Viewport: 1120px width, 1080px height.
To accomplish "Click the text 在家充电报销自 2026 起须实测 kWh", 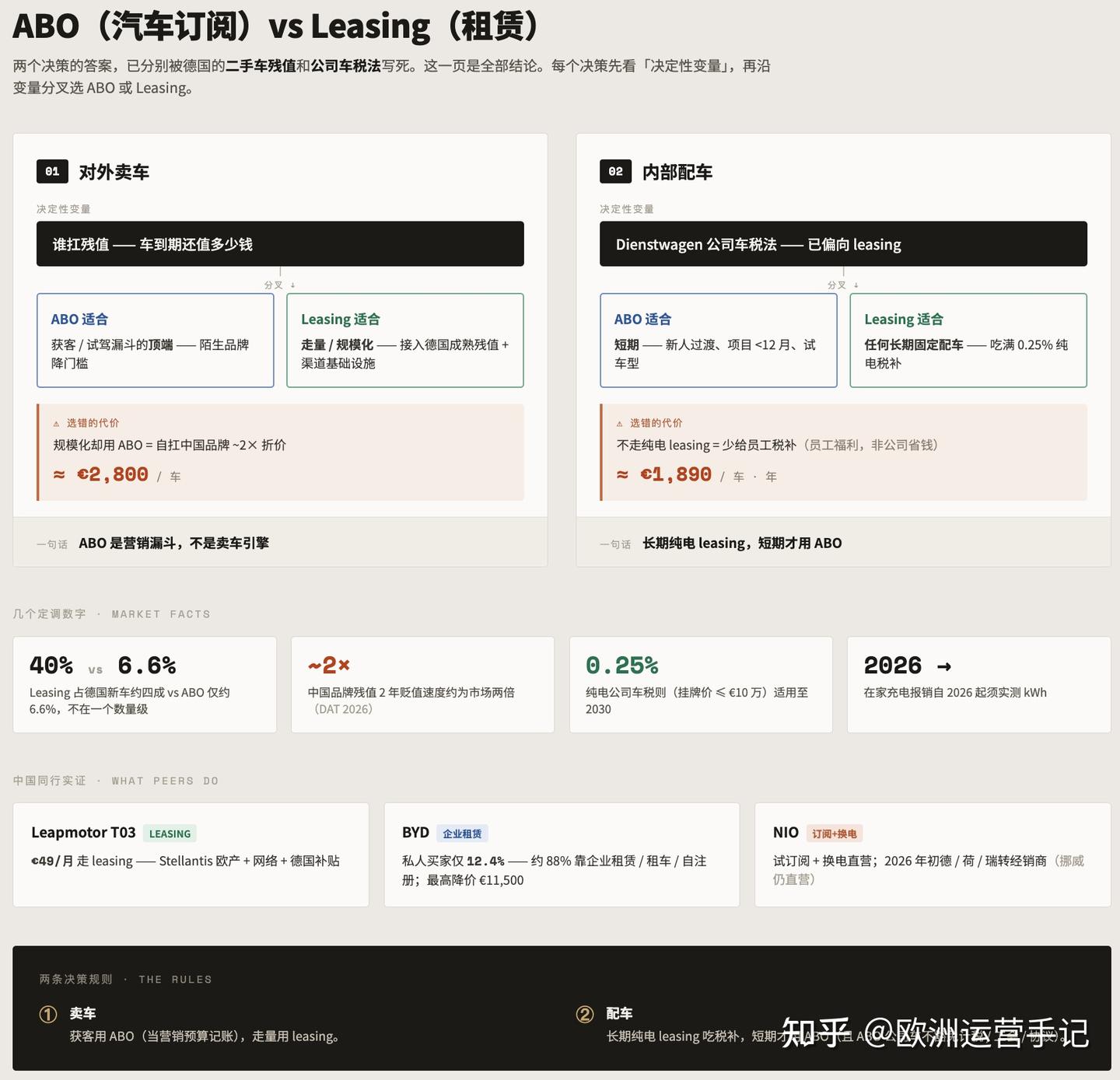I will pyautogui.click(x=955, y=692).
